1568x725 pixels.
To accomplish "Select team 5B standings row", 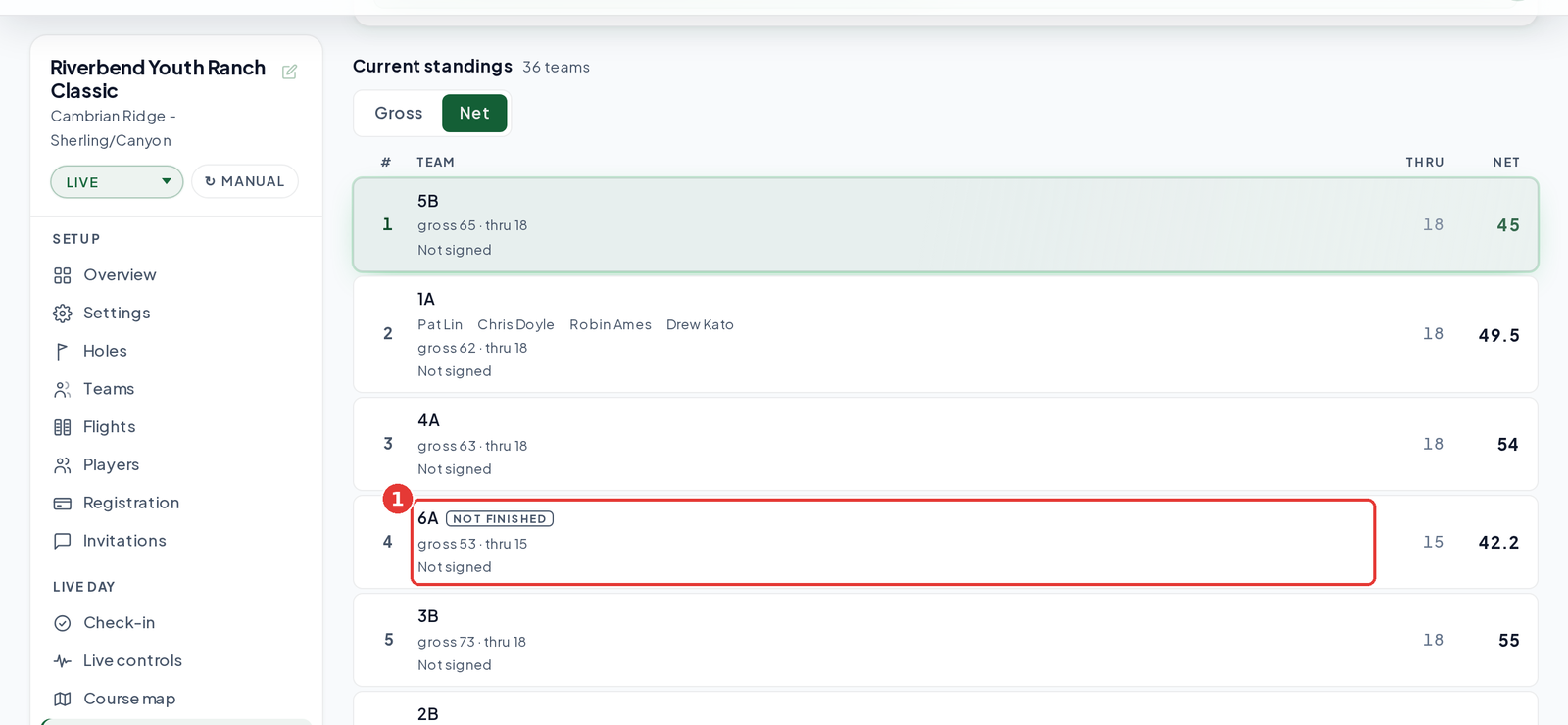I will pos(946,224).
